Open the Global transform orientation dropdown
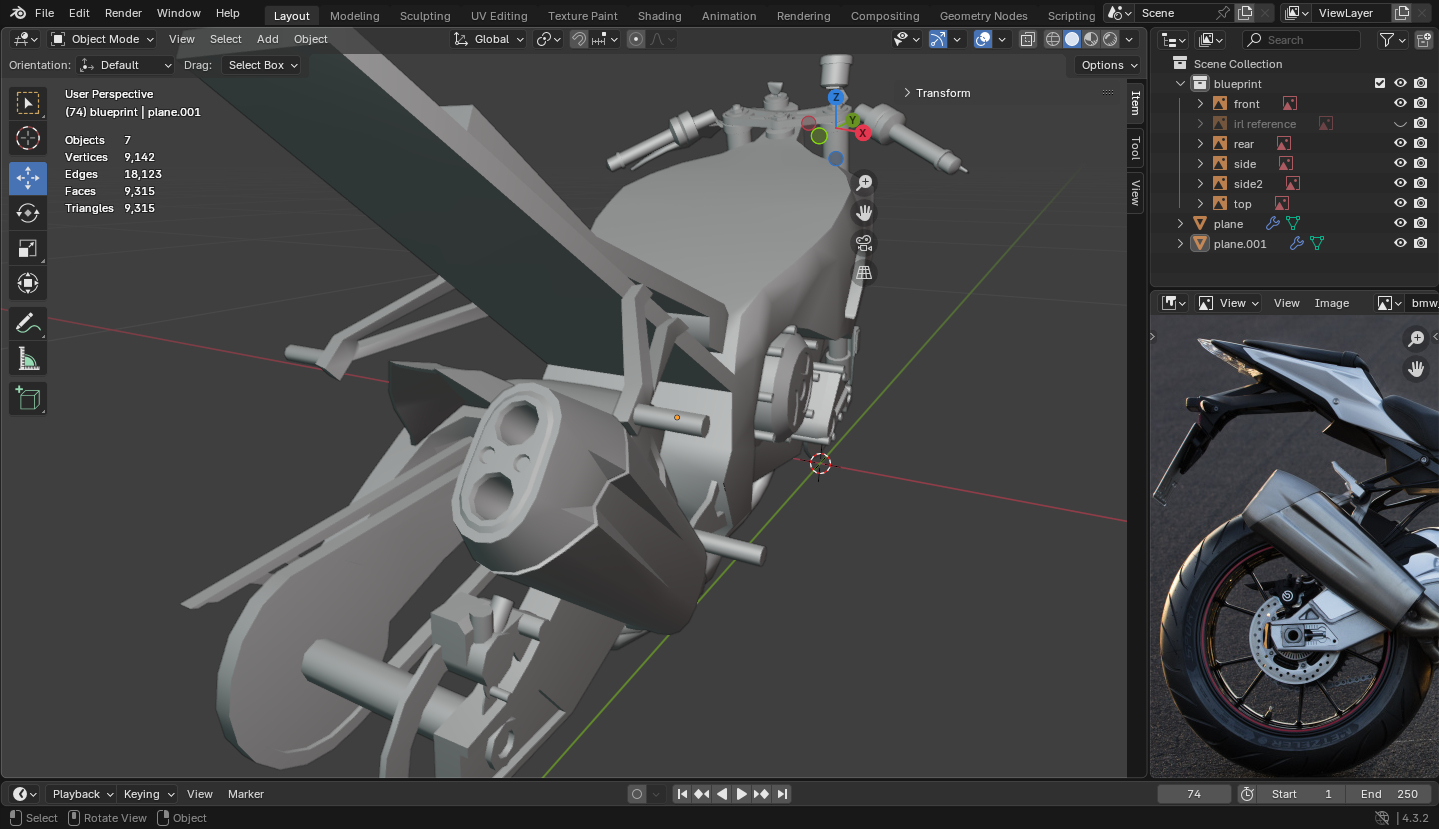1439x829 pixels. (489, 39)
